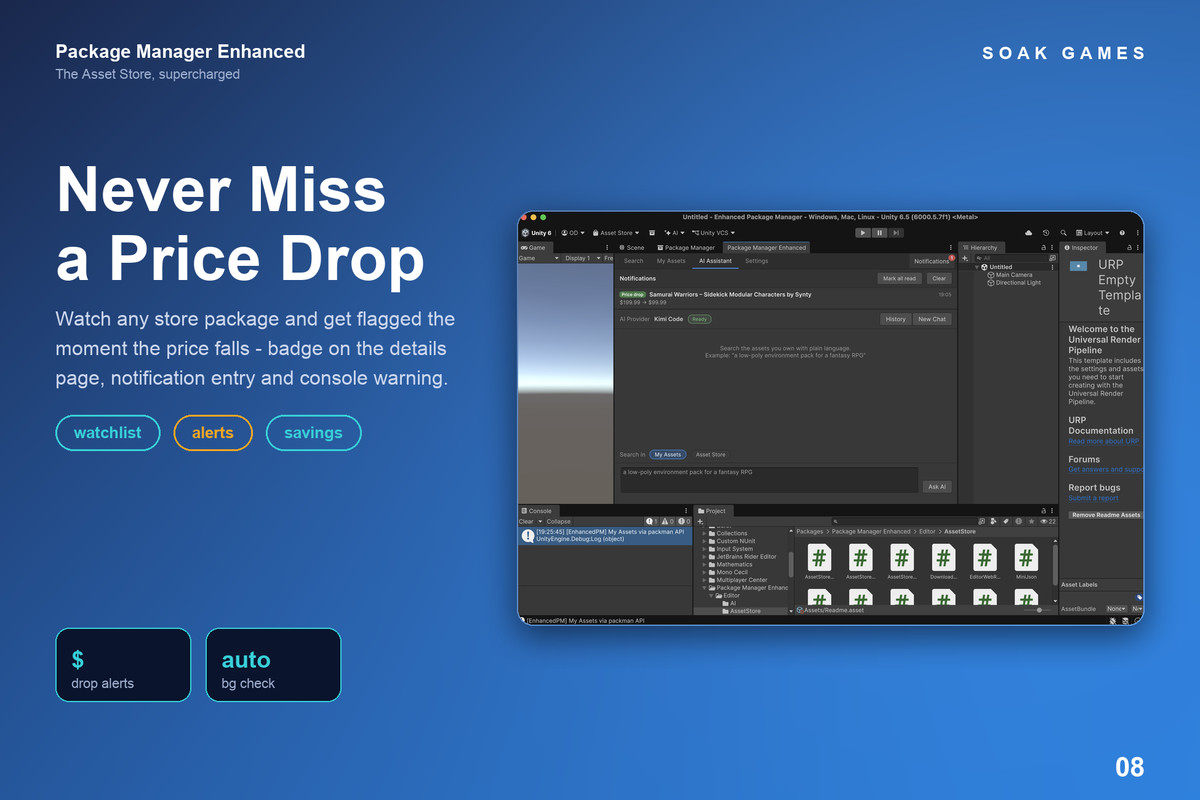The image size is (1200, 800).
Task: Click the Ask AI button
Action: 937,486
